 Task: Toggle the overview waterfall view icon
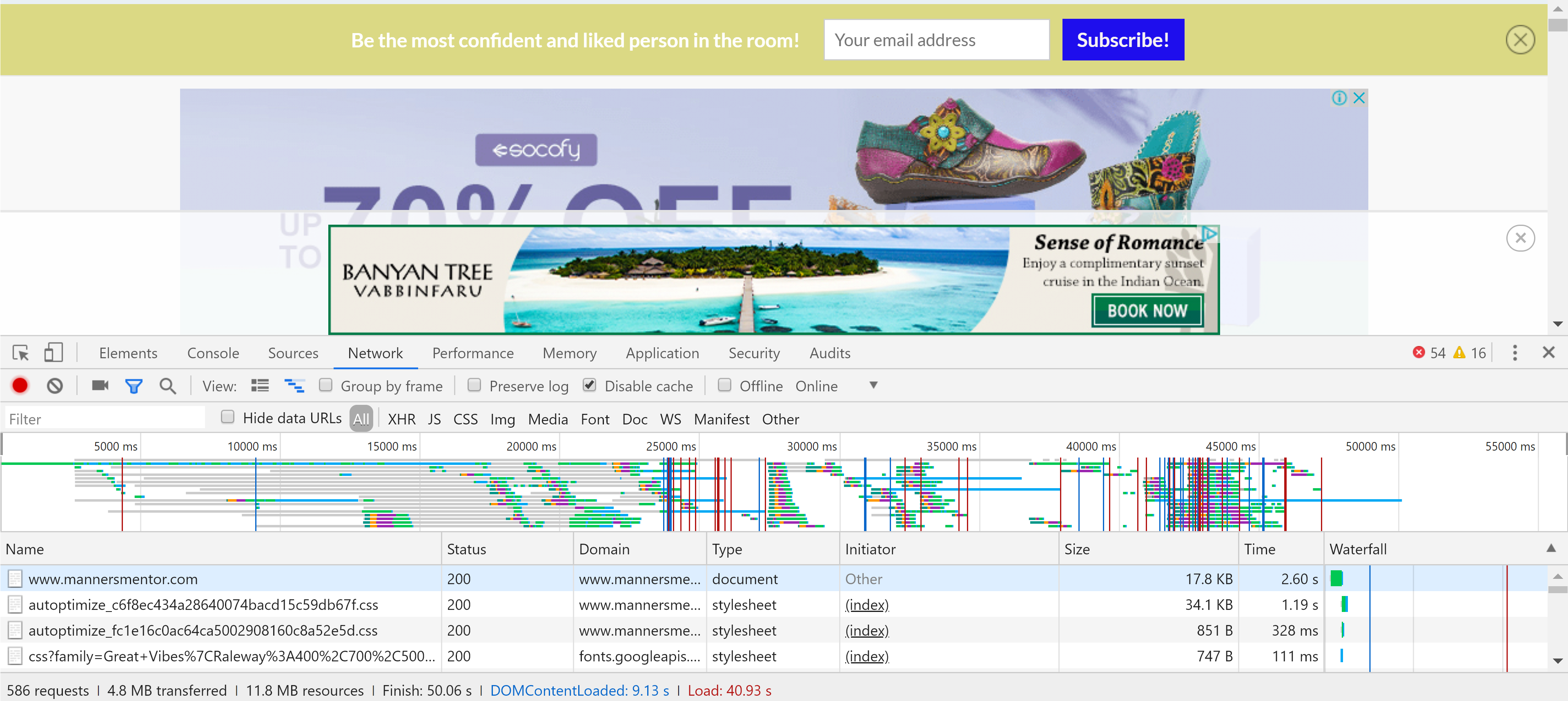(x=294, y=386)
